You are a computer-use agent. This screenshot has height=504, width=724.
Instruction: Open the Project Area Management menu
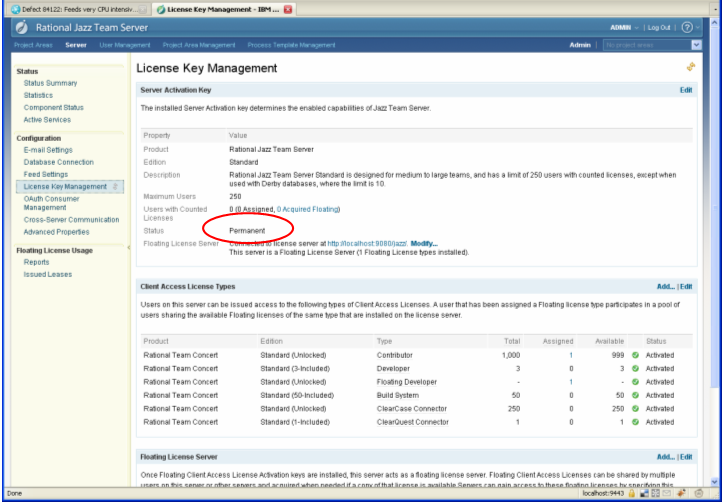pyautogui.click(x=199, y=45)
